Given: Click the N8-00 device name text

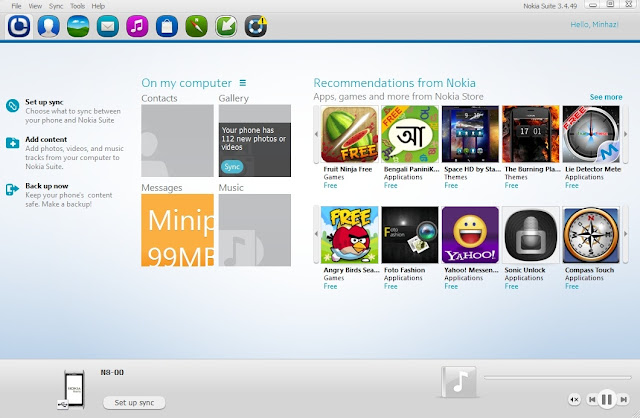Looking at the screenshot, I should [x=112, y=372].
